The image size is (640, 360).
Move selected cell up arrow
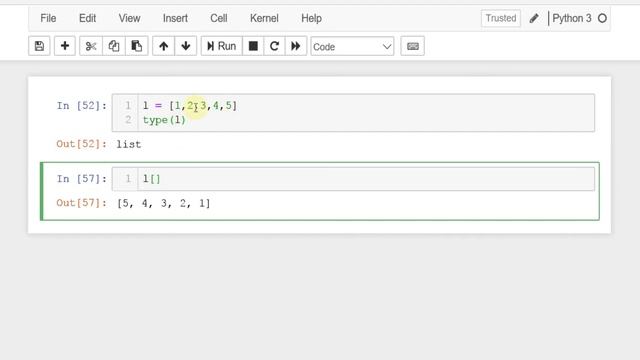pos(163,46)
